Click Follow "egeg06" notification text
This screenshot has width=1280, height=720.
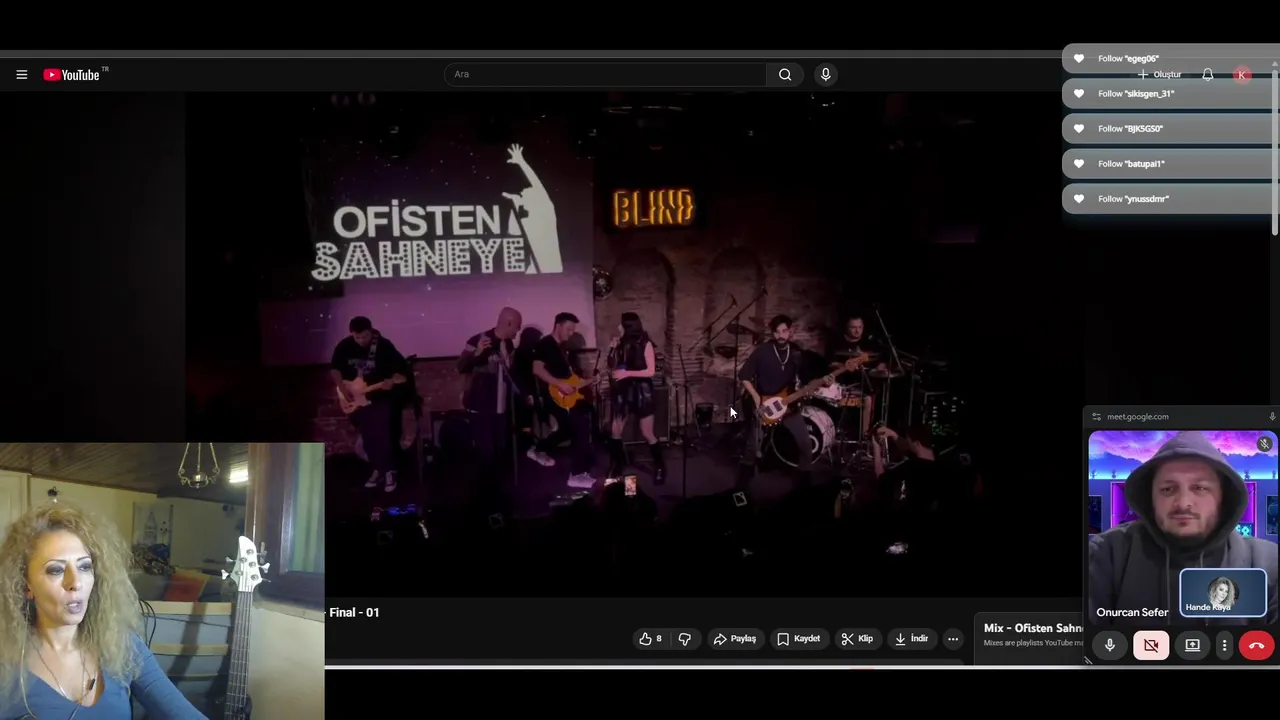(1128, 59)
